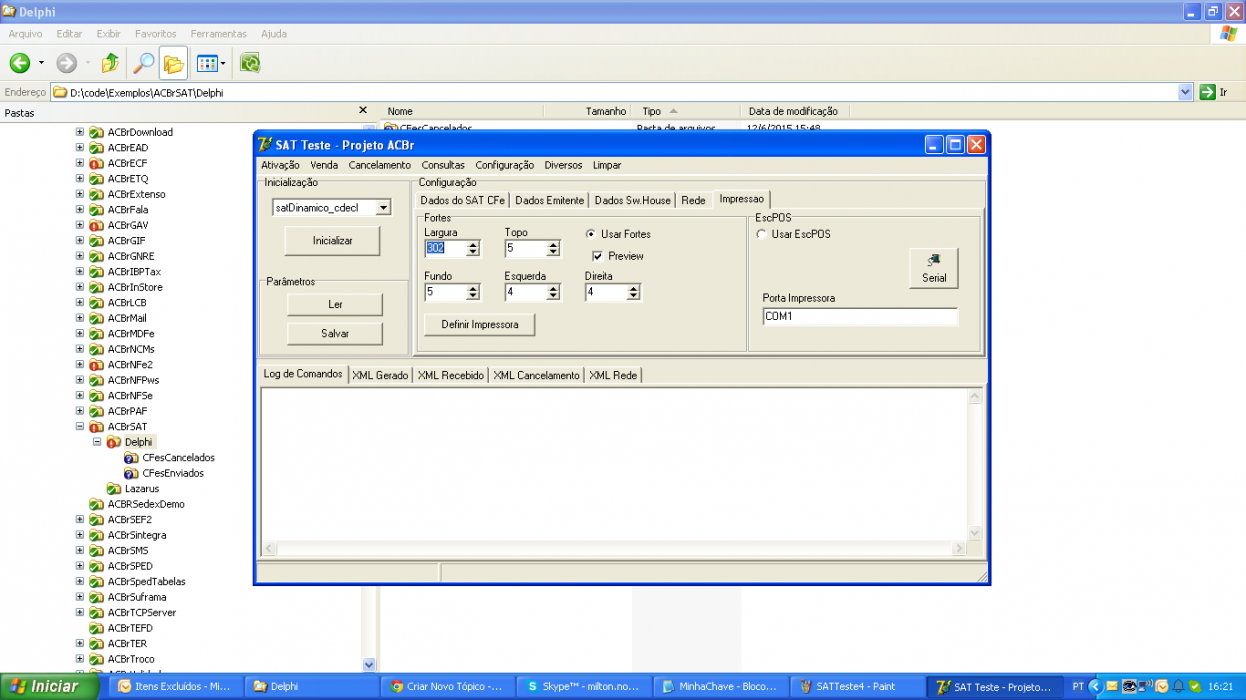
Task: Switch to the Skype taskbar button
Action: [x=583, y=687]
